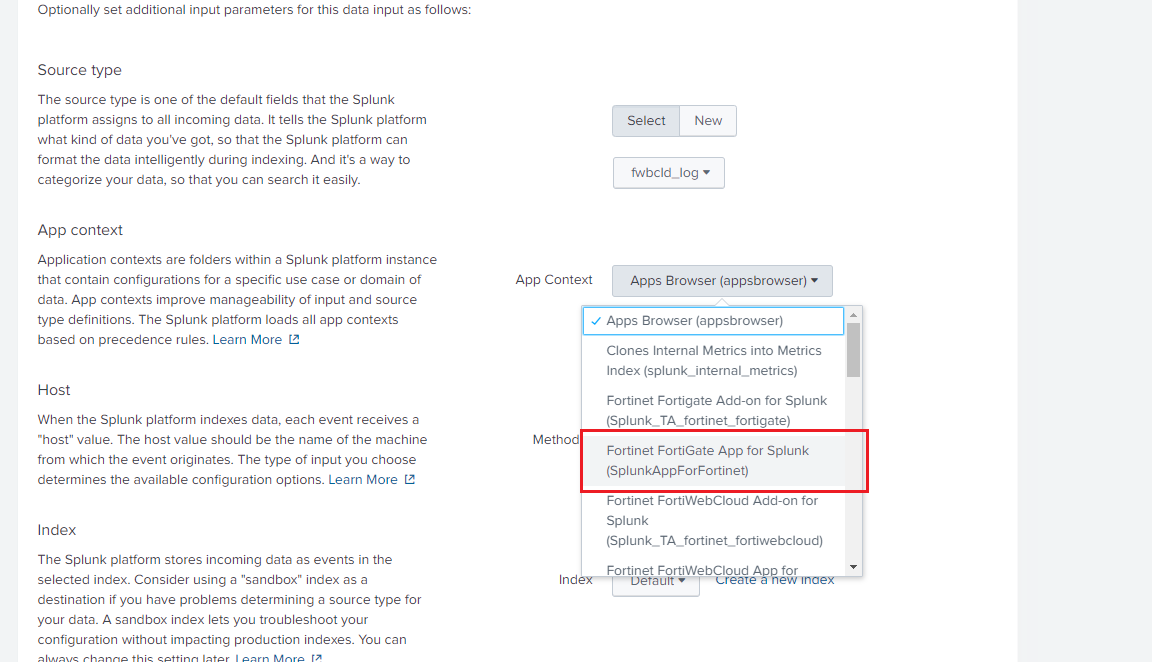1152x662 pixels.
Task: Click Create a new index
Action: coord(774,579)
